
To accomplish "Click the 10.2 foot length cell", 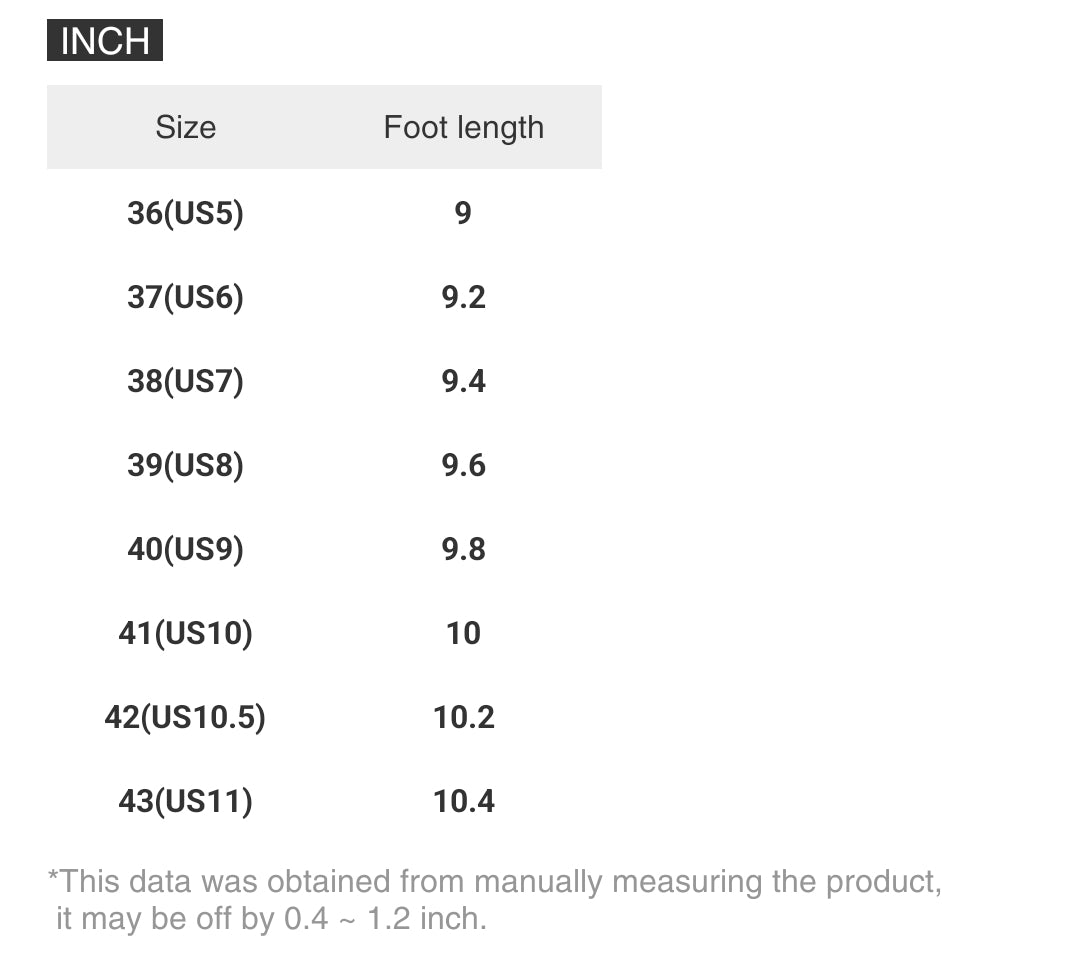I will click(x=463, y=717).
